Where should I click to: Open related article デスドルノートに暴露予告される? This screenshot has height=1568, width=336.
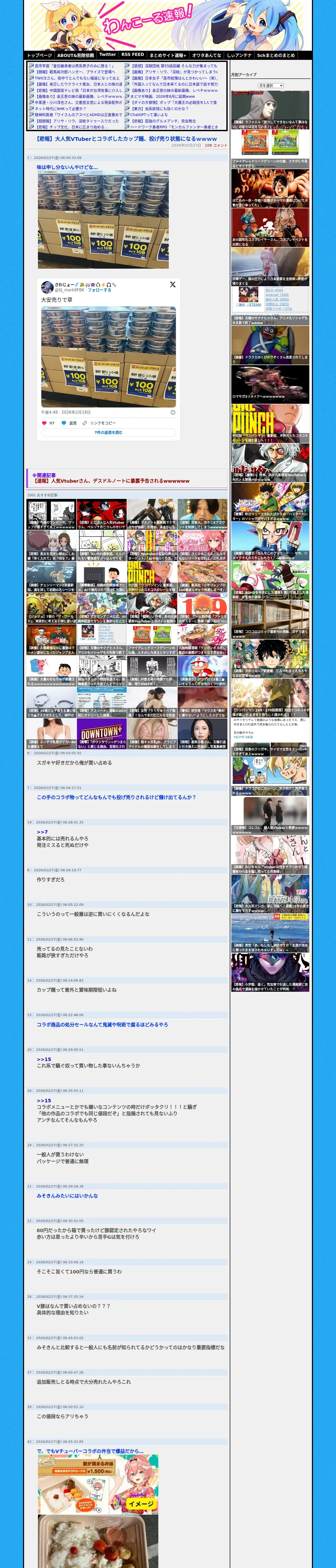tap(111, 481)
